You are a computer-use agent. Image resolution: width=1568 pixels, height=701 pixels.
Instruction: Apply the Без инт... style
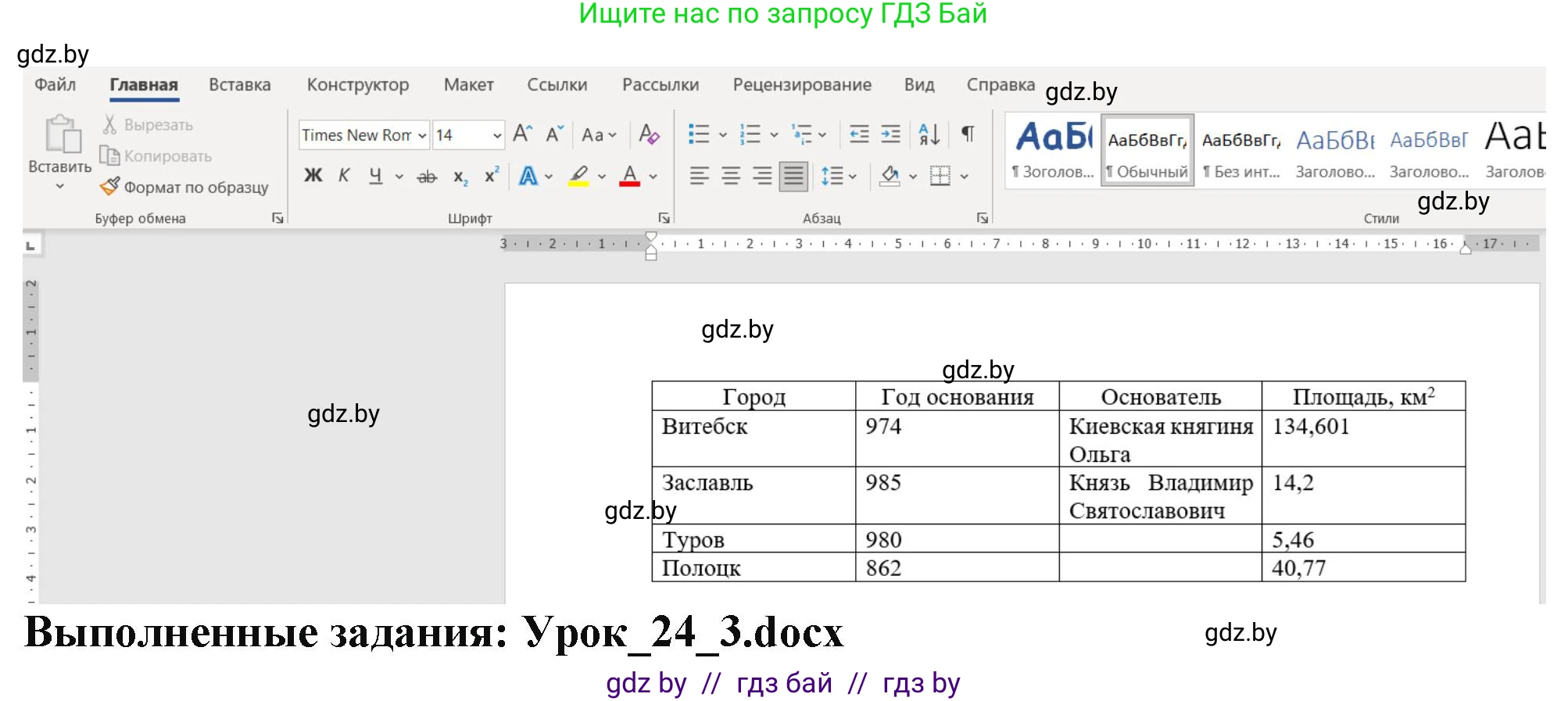point(1241,150)
